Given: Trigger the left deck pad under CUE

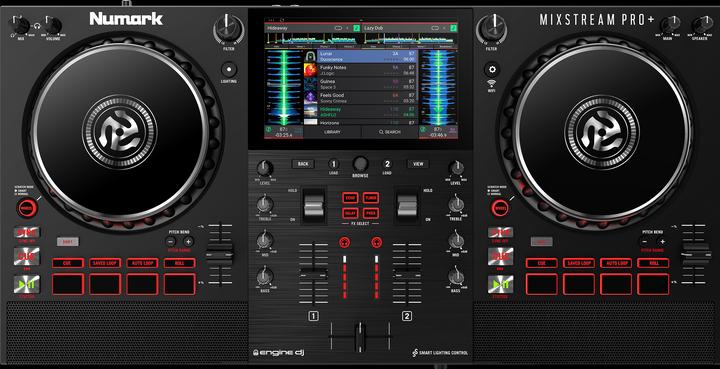Looking at the screenshot, I should pos(68,284).
